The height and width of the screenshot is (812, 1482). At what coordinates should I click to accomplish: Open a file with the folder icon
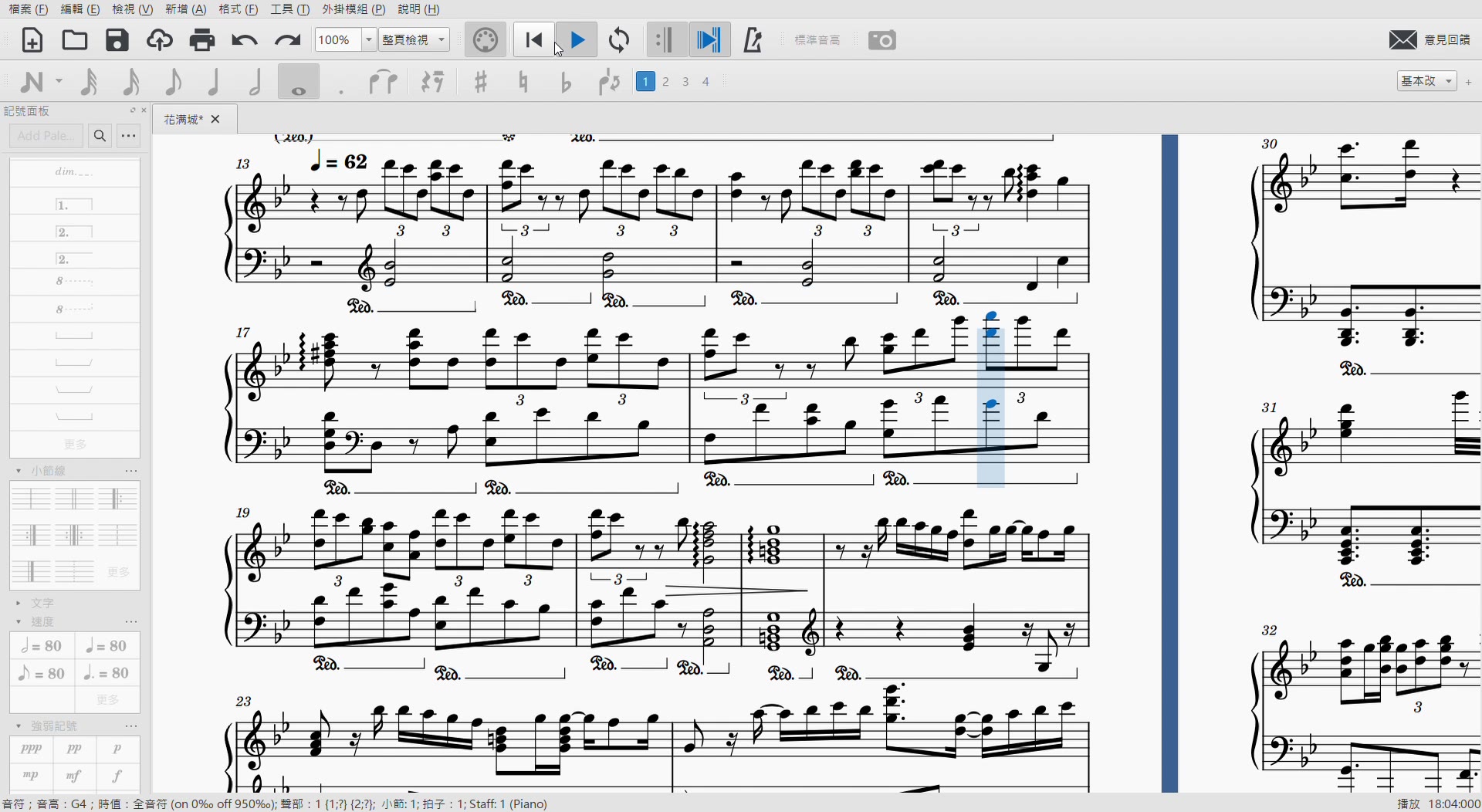(74, 40)
